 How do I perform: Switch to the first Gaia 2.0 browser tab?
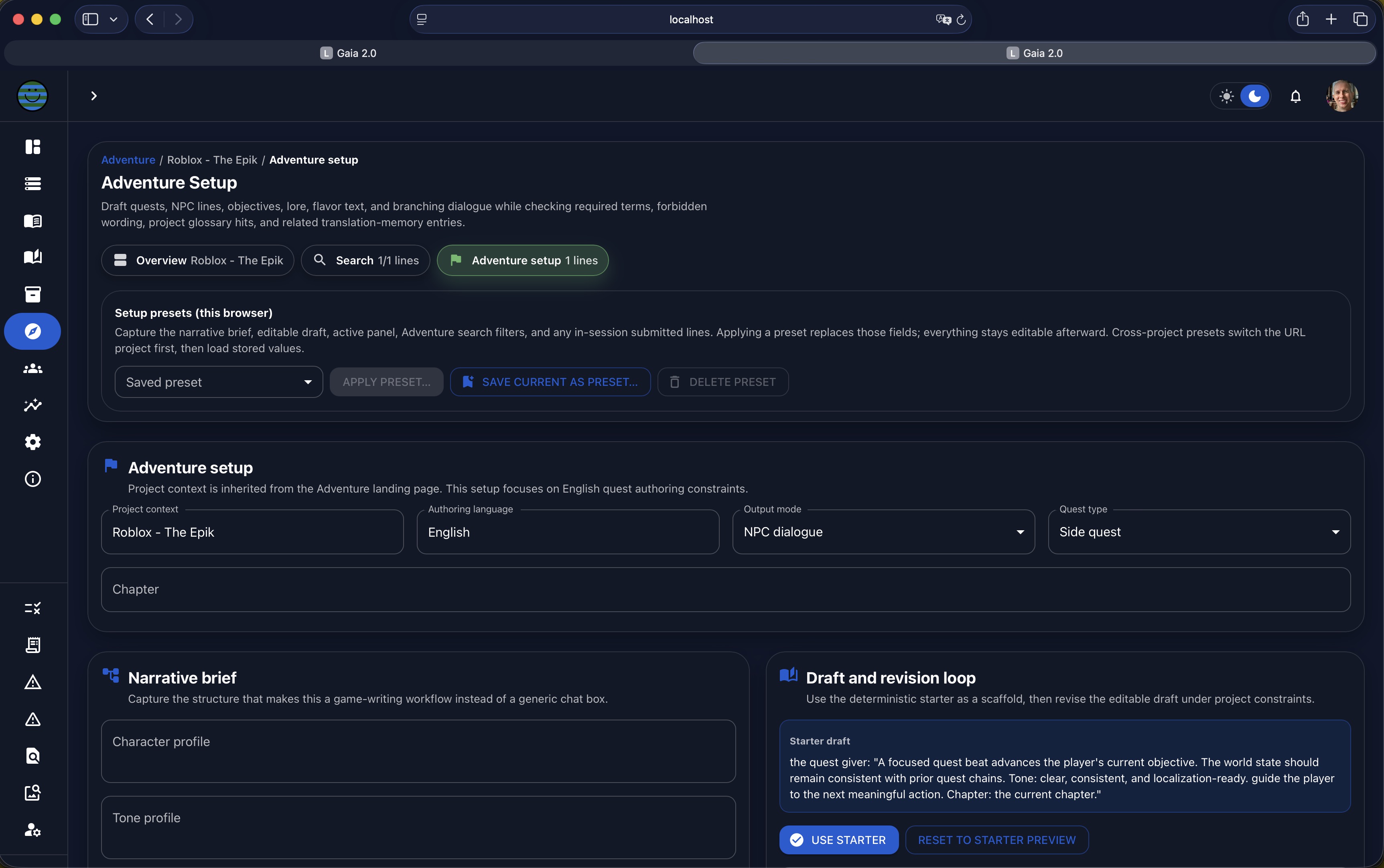(x=348, y=53)
